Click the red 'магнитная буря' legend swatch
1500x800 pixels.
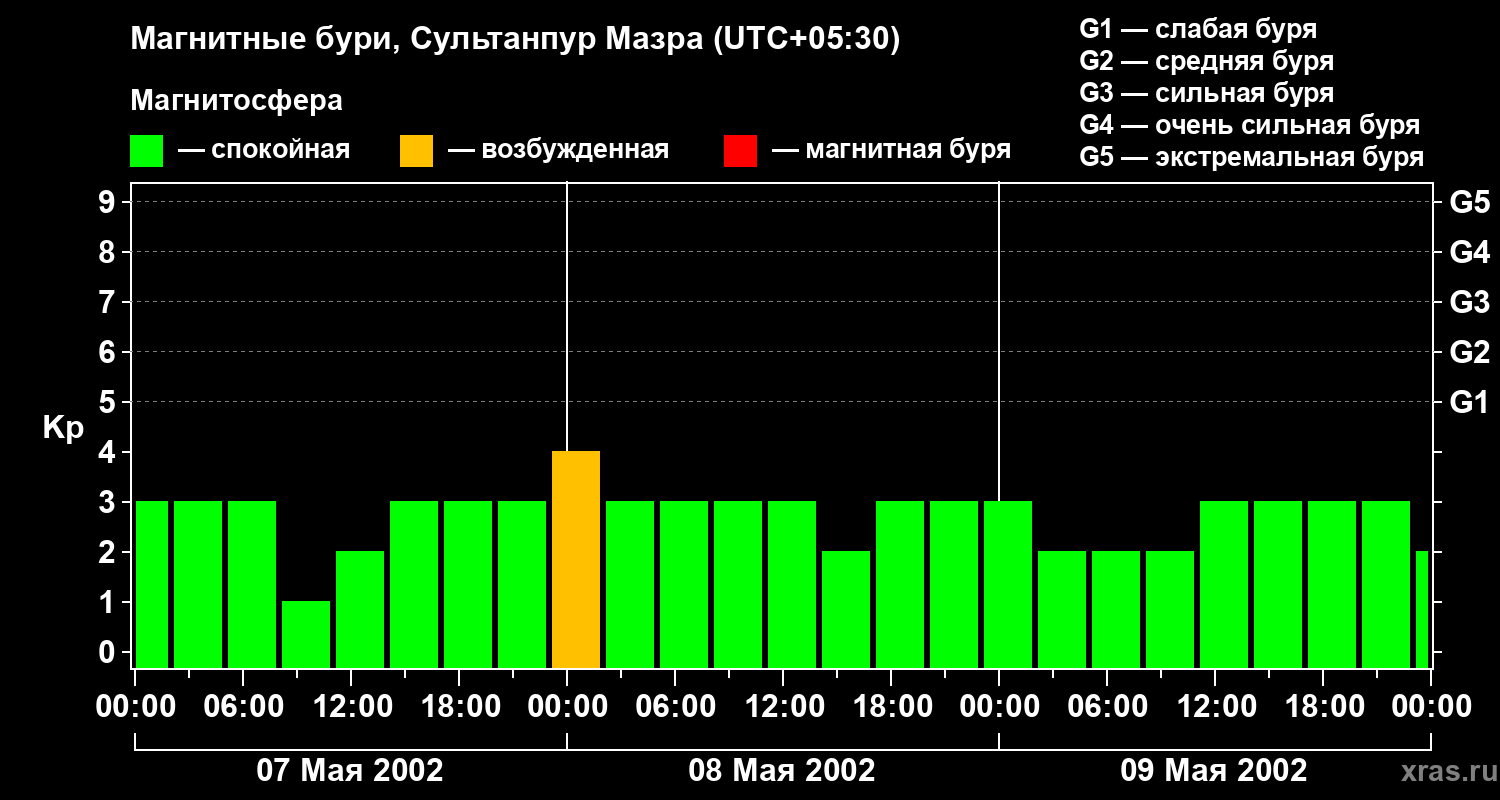(x=741, y=151)
